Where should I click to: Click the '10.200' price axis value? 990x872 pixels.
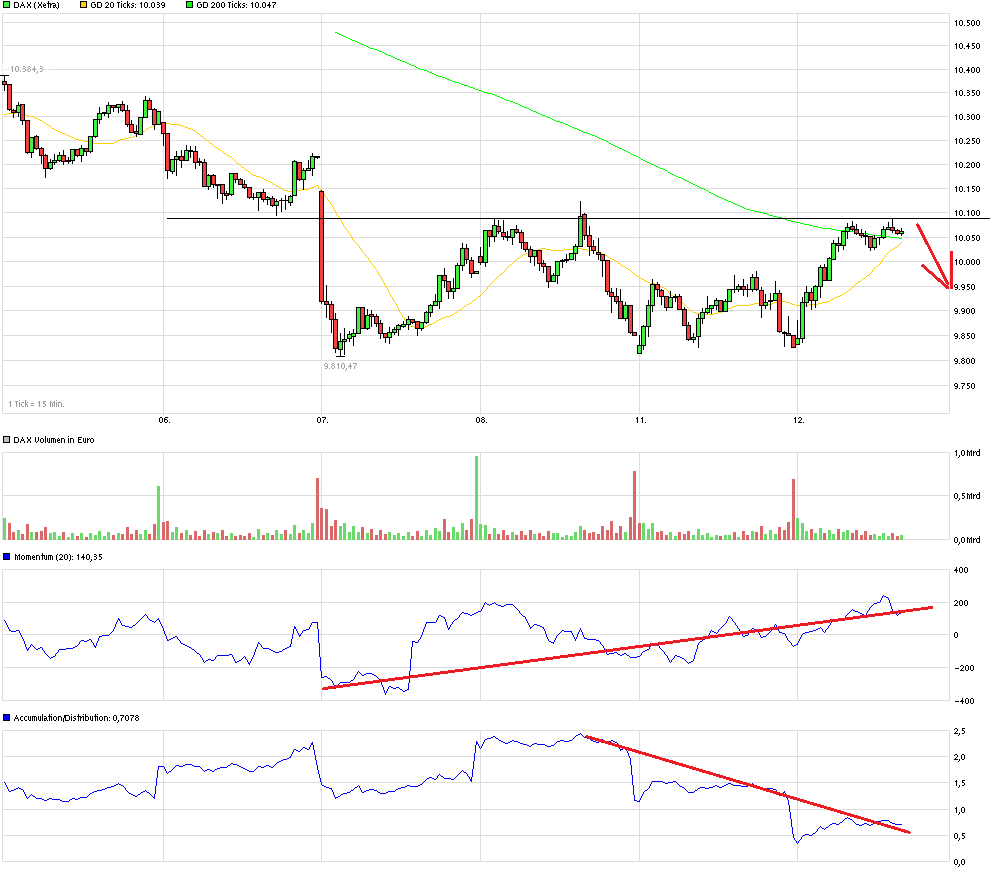coord(967,165)
